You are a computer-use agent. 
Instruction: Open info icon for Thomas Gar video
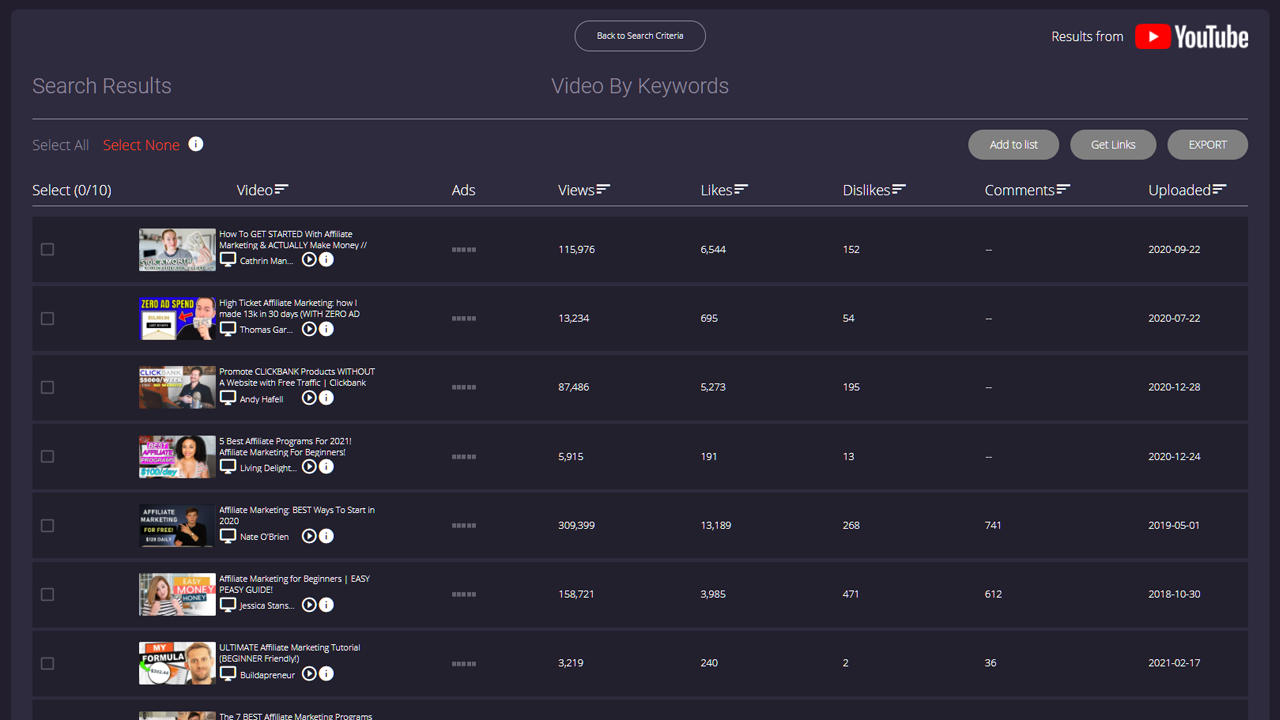click(x=326, y=329)
